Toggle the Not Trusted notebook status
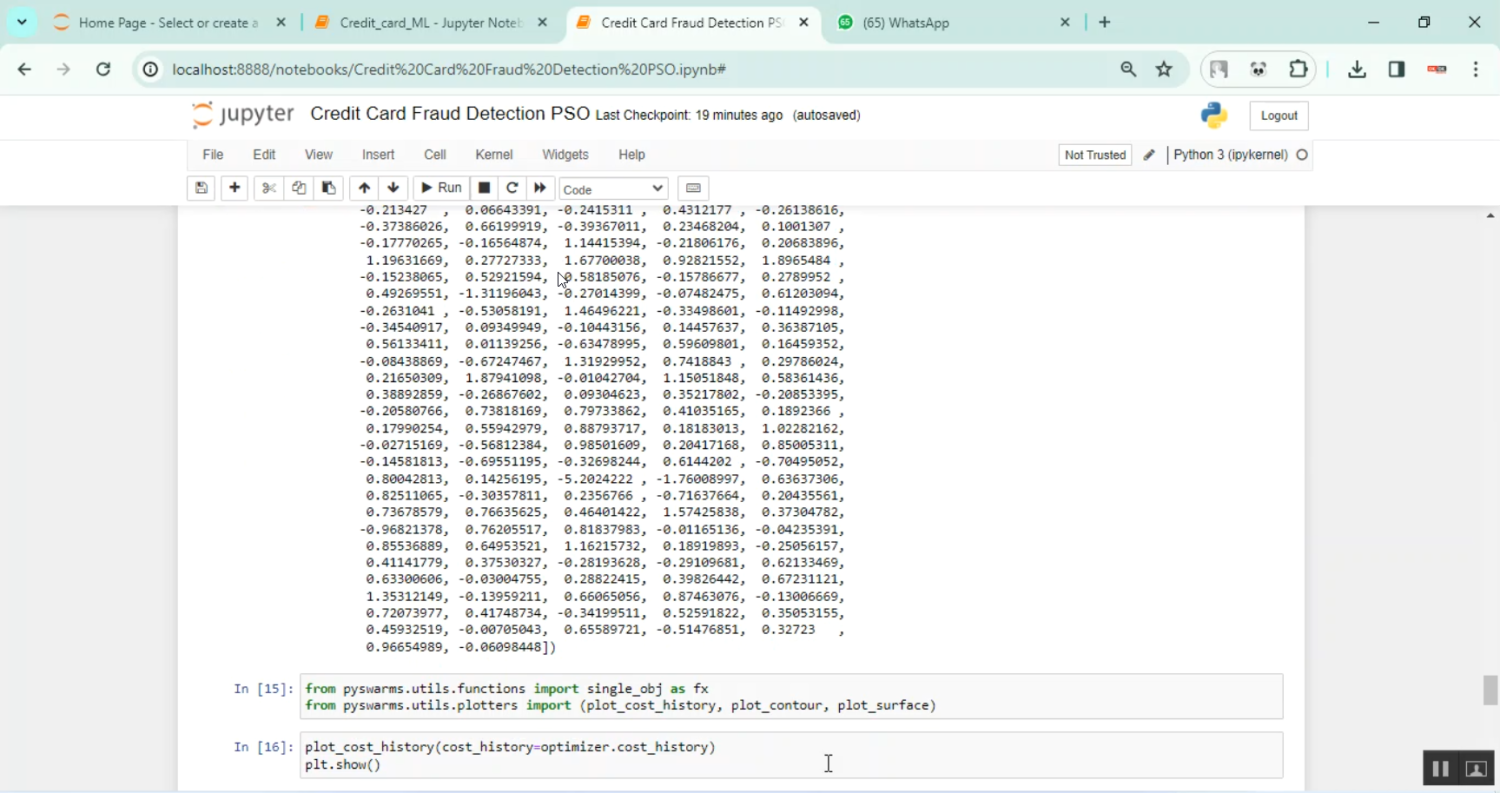Image resolution: width=1500 pixels, height=793 pixels. coord(1095,155)
